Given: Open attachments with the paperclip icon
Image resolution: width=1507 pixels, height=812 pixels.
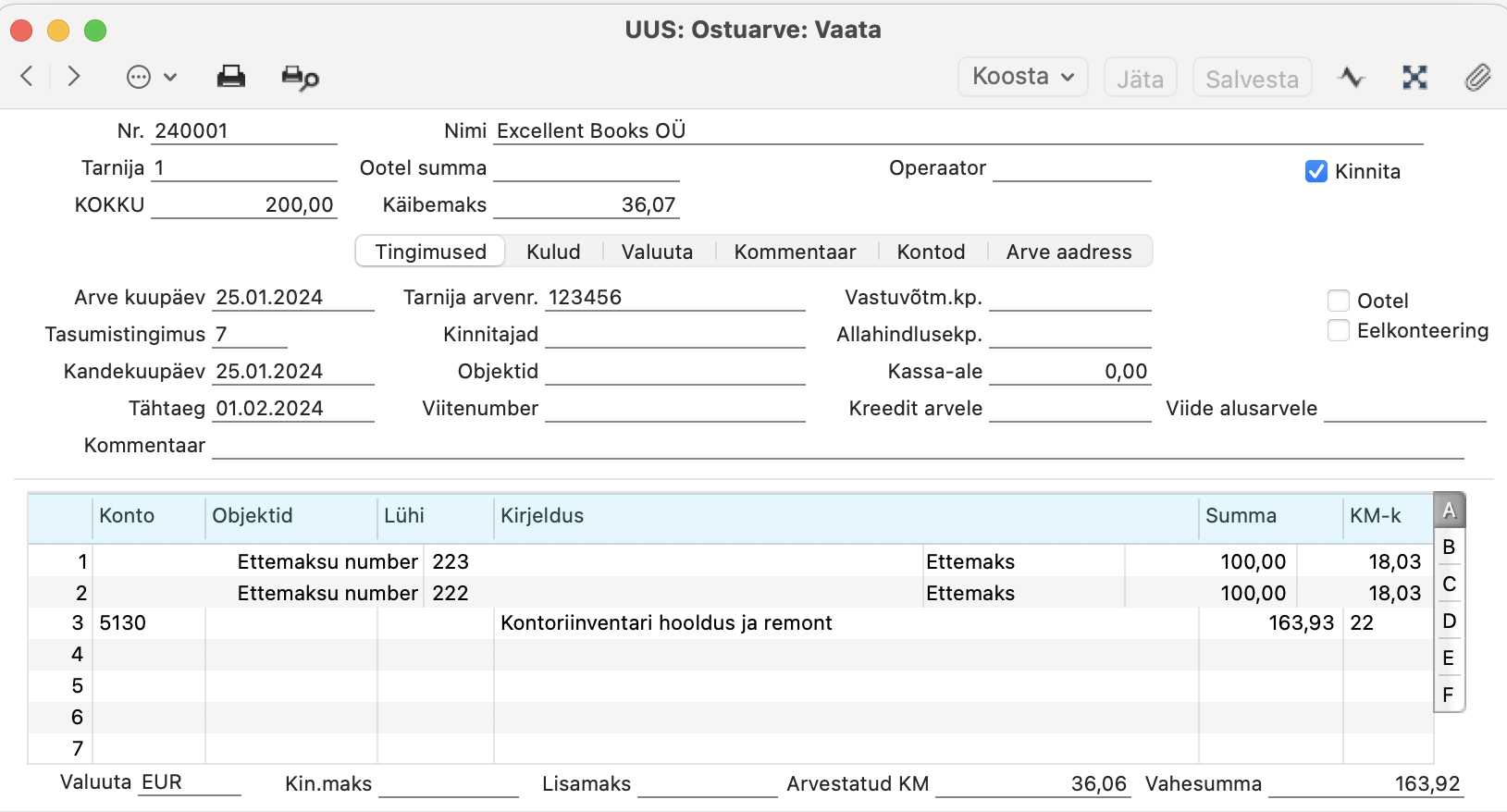Looking at the screenshot, I should click(x=1477, y=77).
